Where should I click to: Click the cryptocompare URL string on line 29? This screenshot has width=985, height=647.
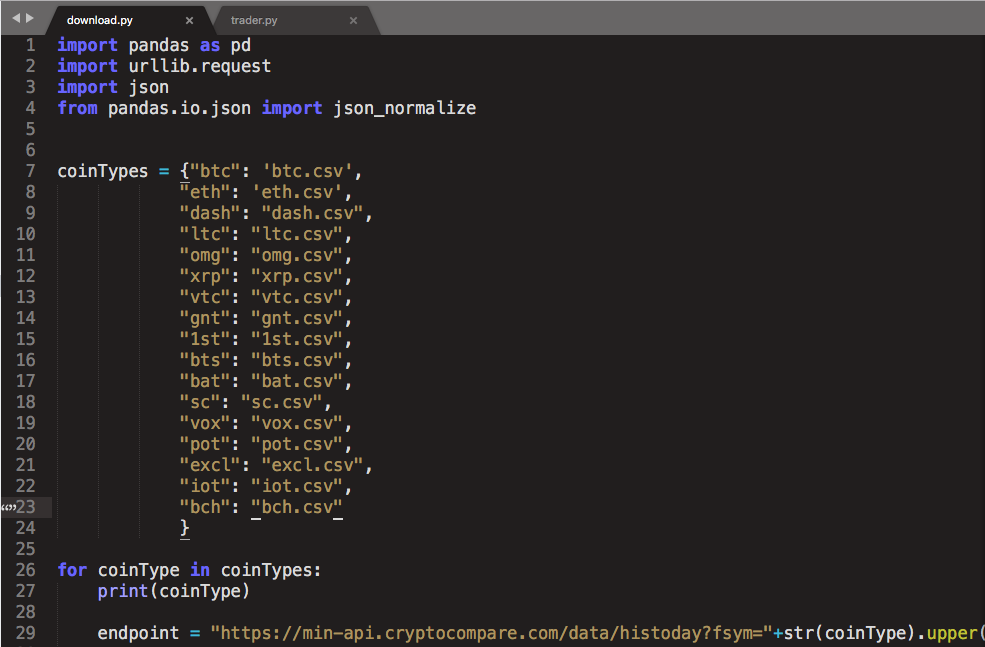(491, 633)
